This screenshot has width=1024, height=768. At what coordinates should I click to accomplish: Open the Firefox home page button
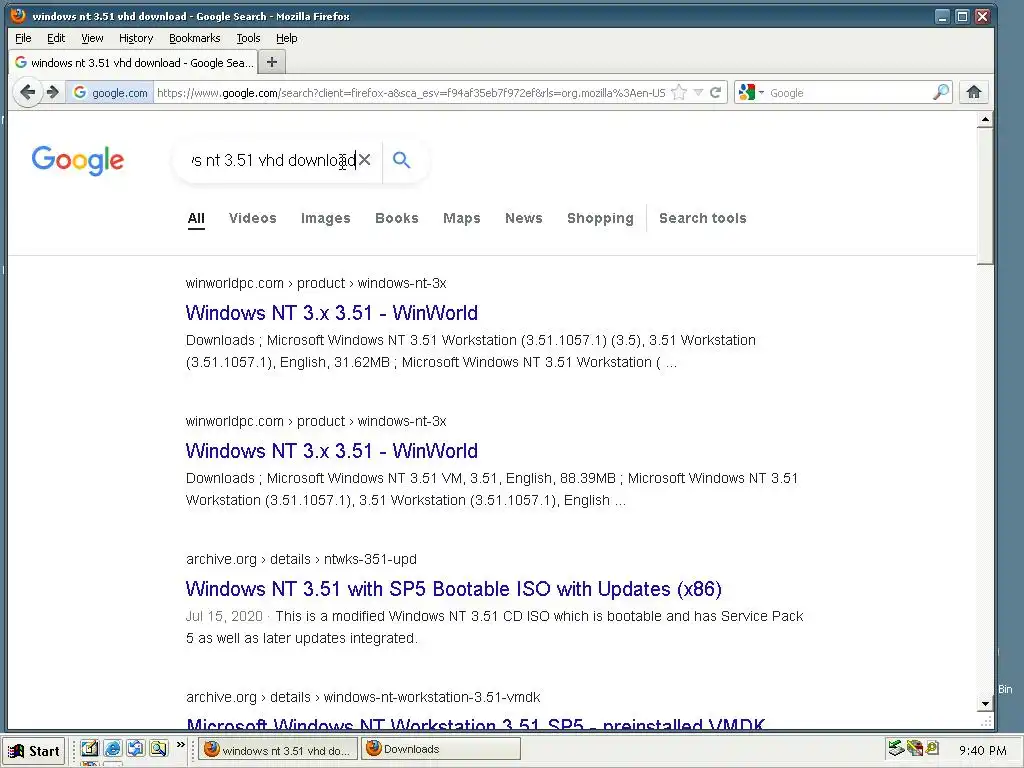pyautogui.click(x=974, y=92)
